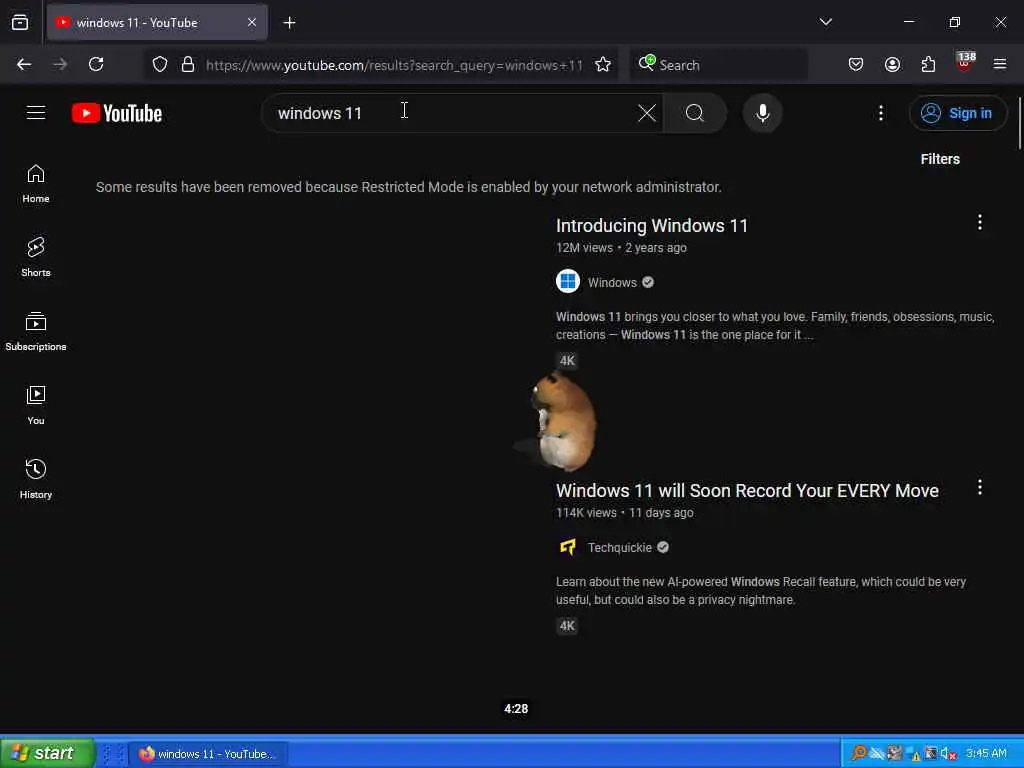Open the Techquickie channel name link

pos(619,547)
